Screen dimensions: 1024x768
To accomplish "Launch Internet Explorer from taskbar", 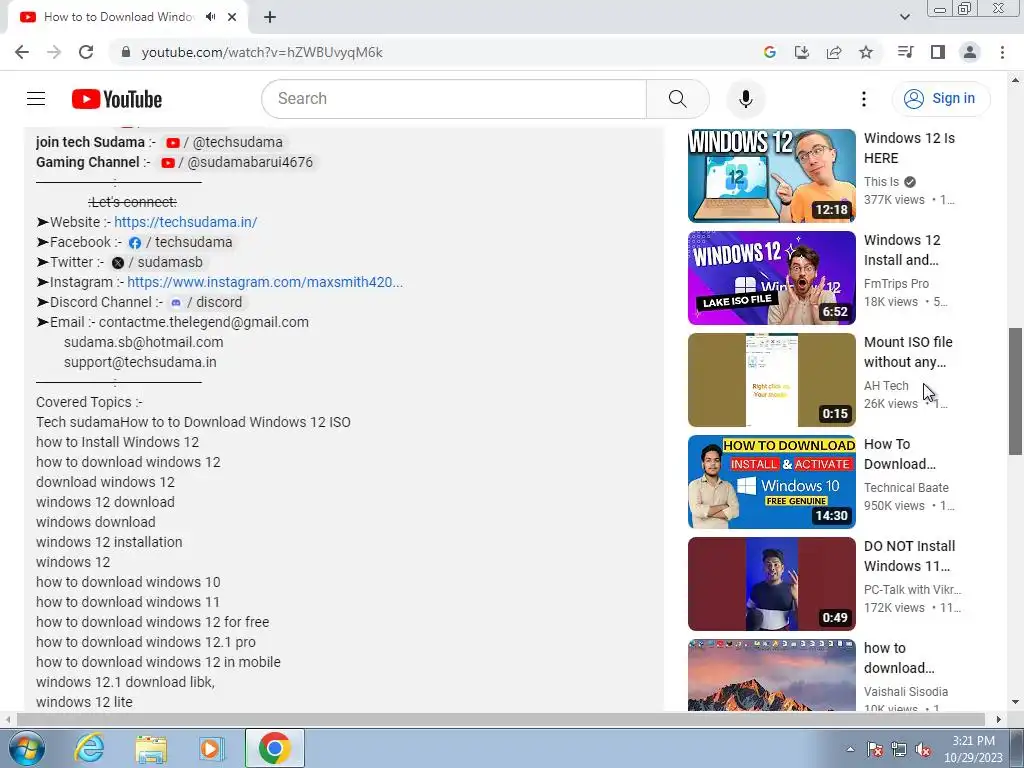I will (89, 748).
